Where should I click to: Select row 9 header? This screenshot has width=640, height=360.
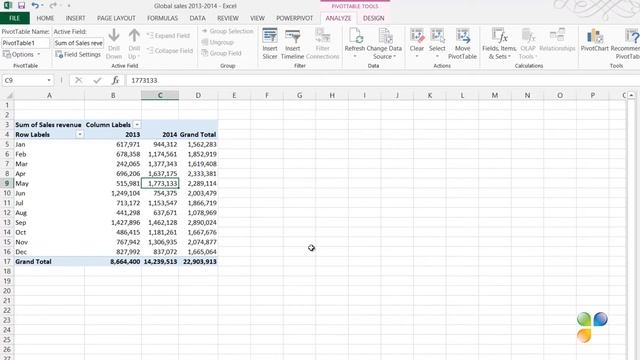click(7, 183)
